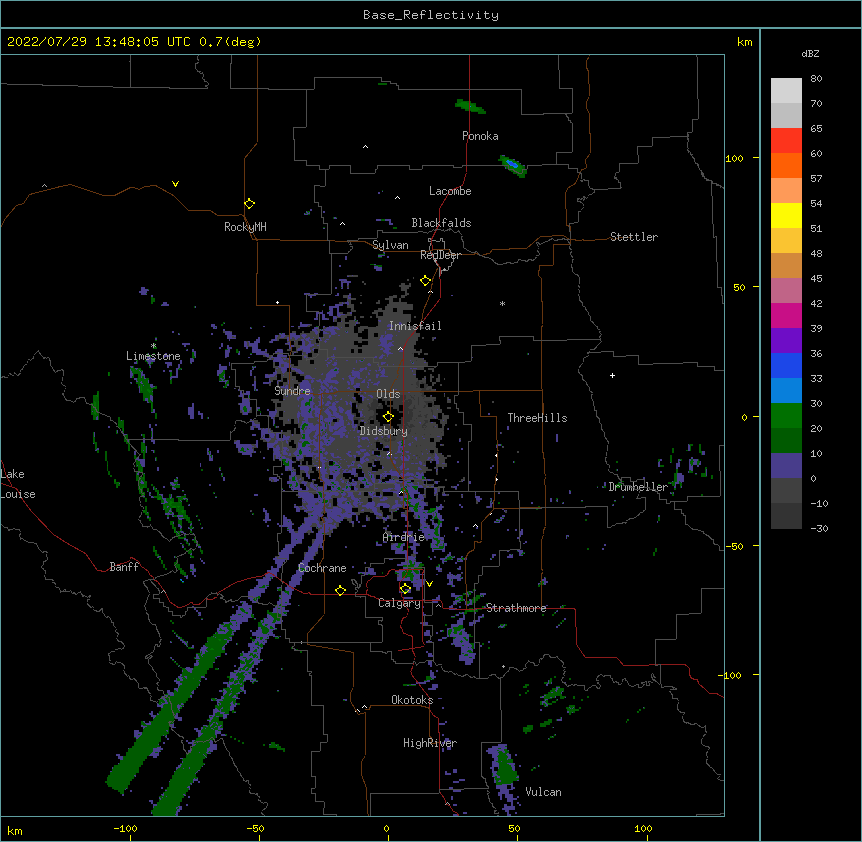Click the Limestone label
Screen dimensions: 862x842
pos(153,356)
